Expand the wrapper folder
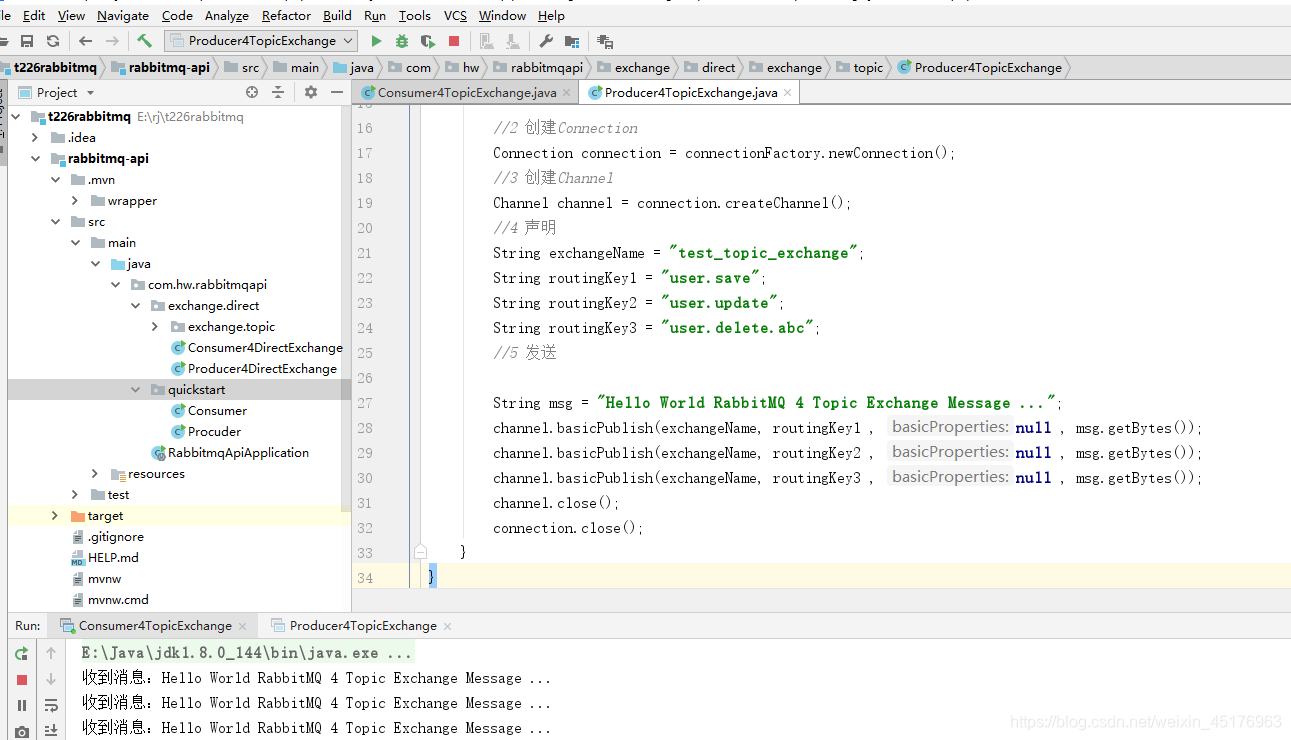This screenshot has width=1291, height=740. click(x=75, y=200)
